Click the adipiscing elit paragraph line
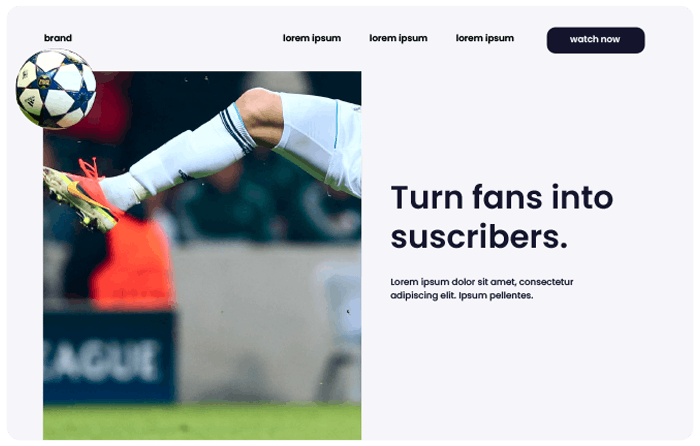Viewport: 700px width, 446px height. pos(462,295)
